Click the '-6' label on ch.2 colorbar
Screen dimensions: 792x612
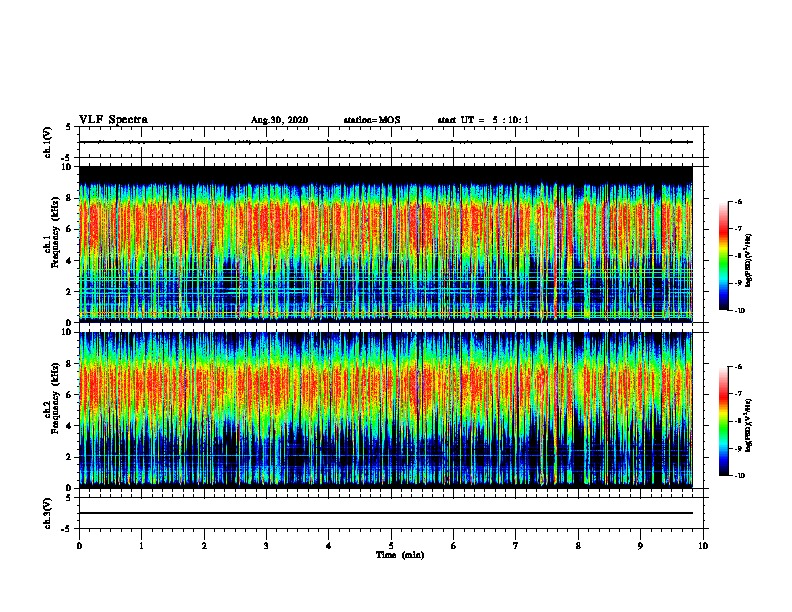pyautogui.click(x=739, y=367)
